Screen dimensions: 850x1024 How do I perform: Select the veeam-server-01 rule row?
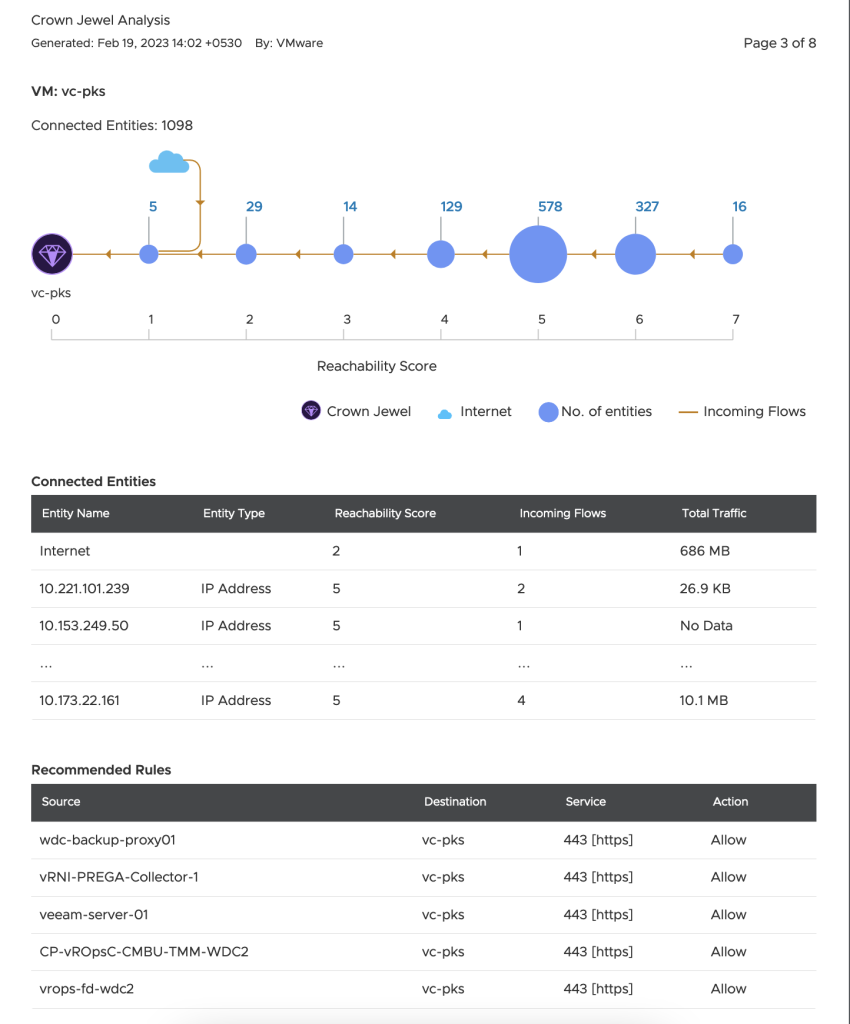click(x=424, y=914)
